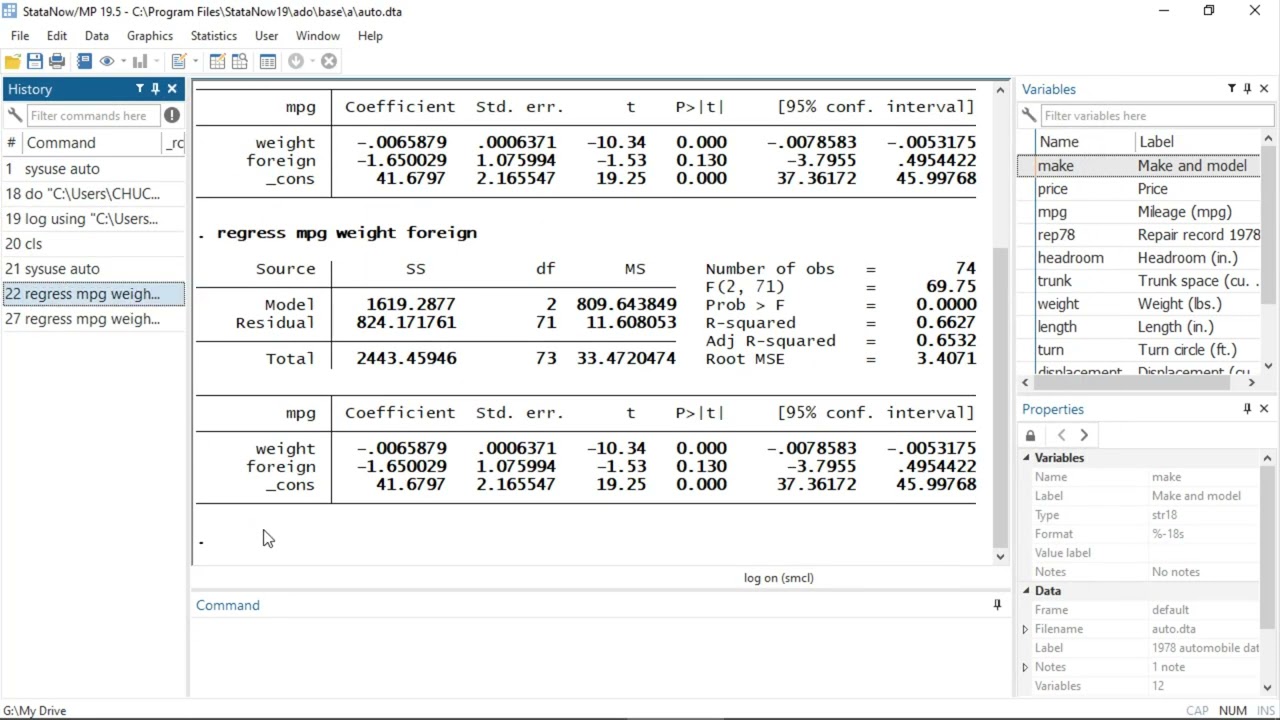Pin the Command window
The height and width of the screenshot is (720, 1280).
997,605
